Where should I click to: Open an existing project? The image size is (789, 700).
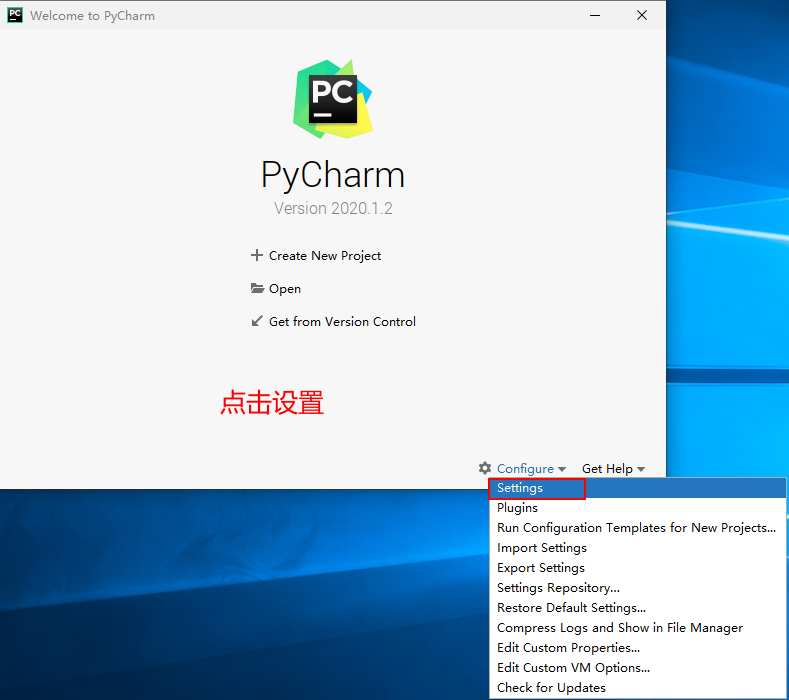point(285,289)
